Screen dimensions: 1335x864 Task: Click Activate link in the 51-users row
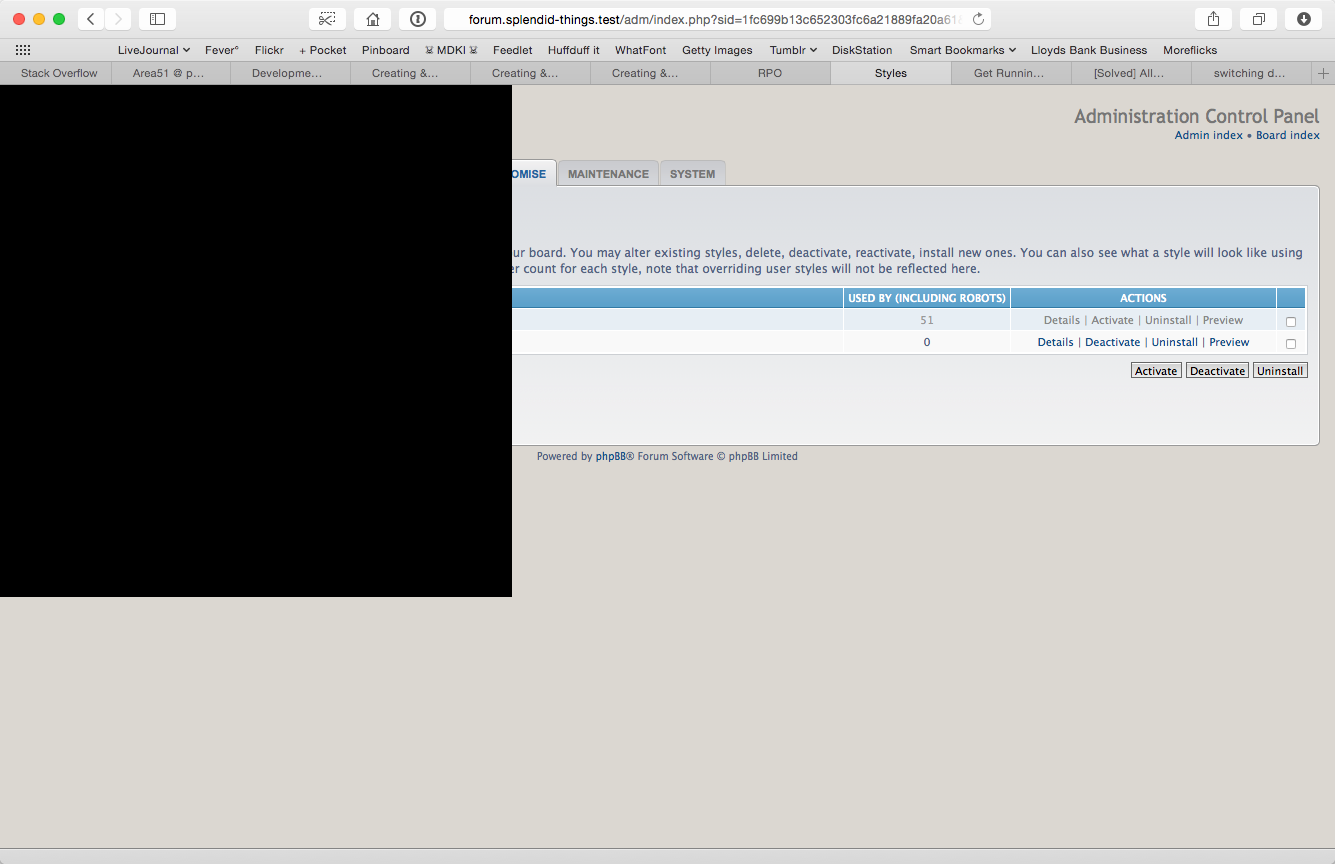click(x=1112, y=320)
